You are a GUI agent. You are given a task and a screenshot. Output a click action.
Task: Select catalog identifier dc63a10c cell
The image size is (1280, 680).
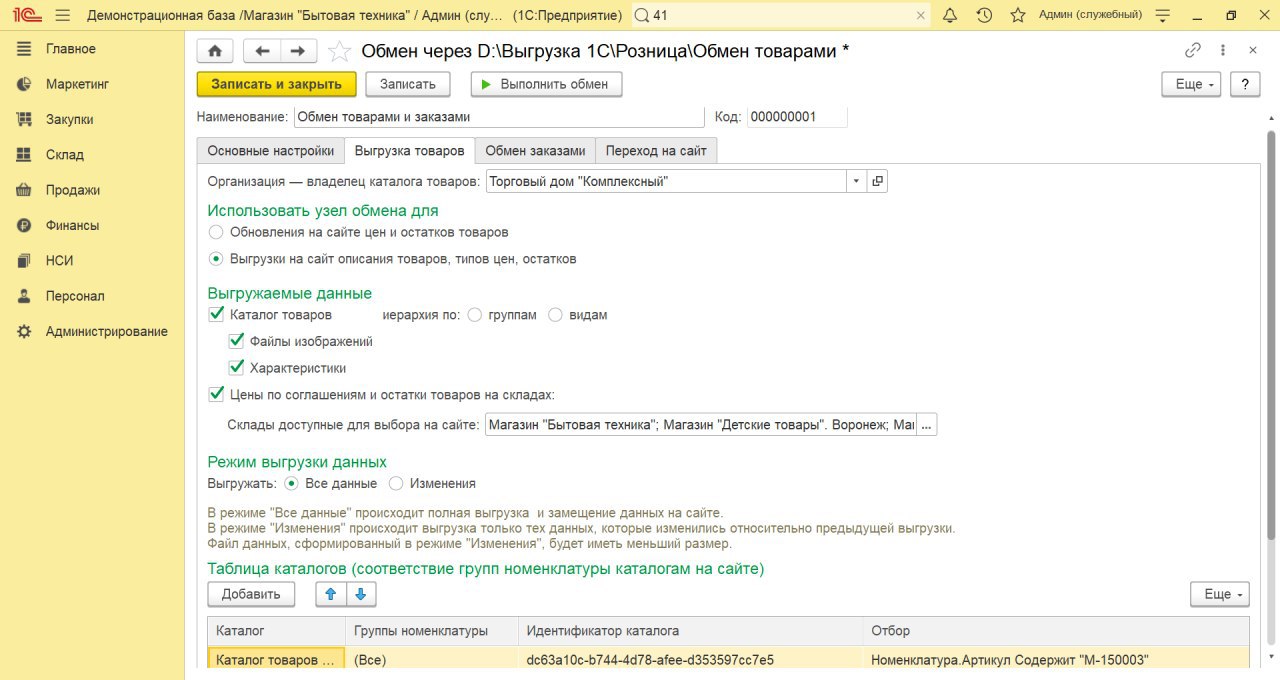point(690,660)
